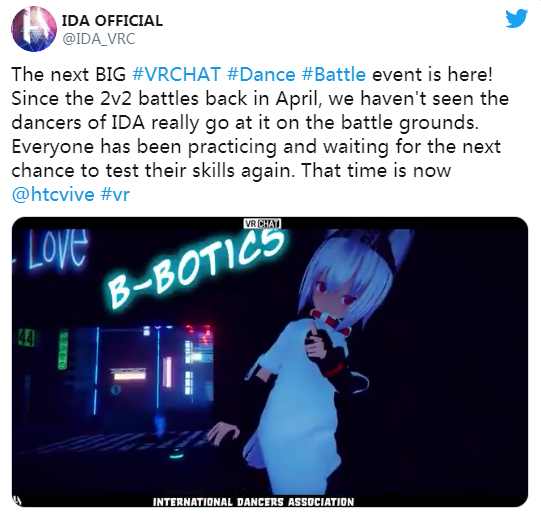Click the VRChat logo atop the video

tap(262, 224)
